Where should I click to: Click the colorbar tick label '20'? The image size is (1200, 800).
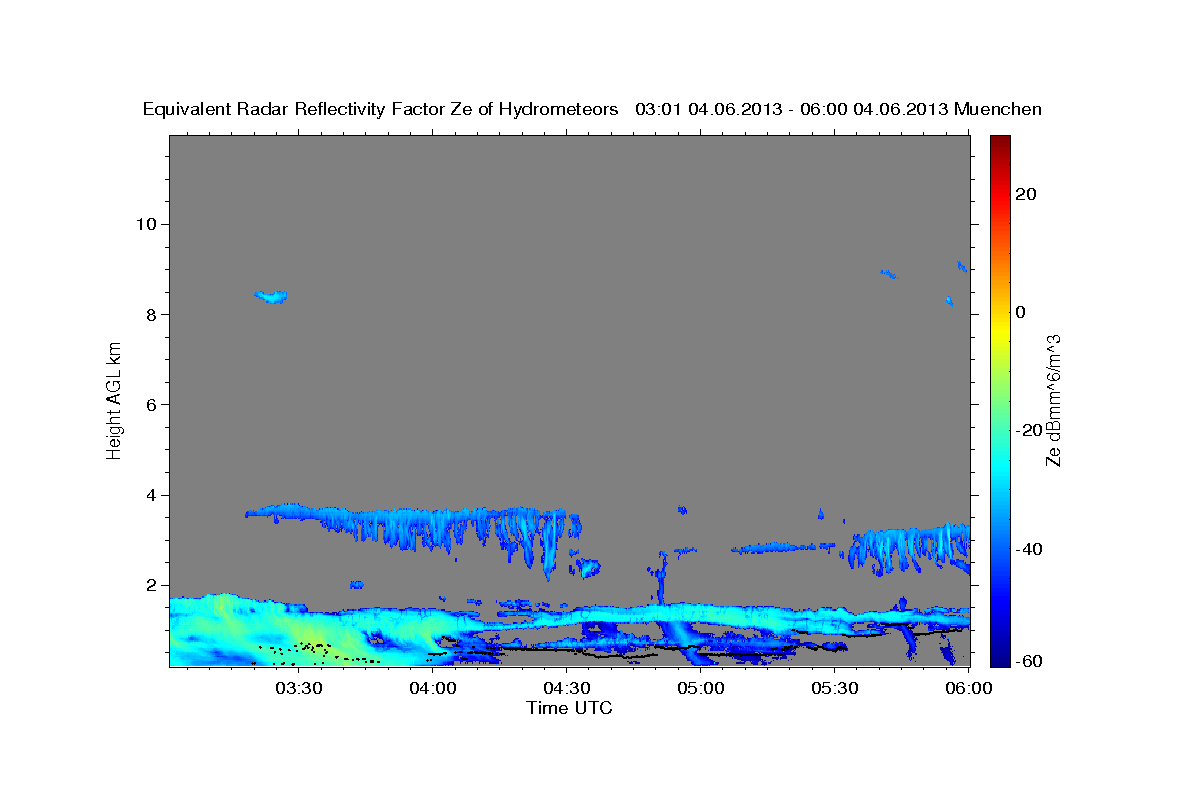pos(1025,194)
